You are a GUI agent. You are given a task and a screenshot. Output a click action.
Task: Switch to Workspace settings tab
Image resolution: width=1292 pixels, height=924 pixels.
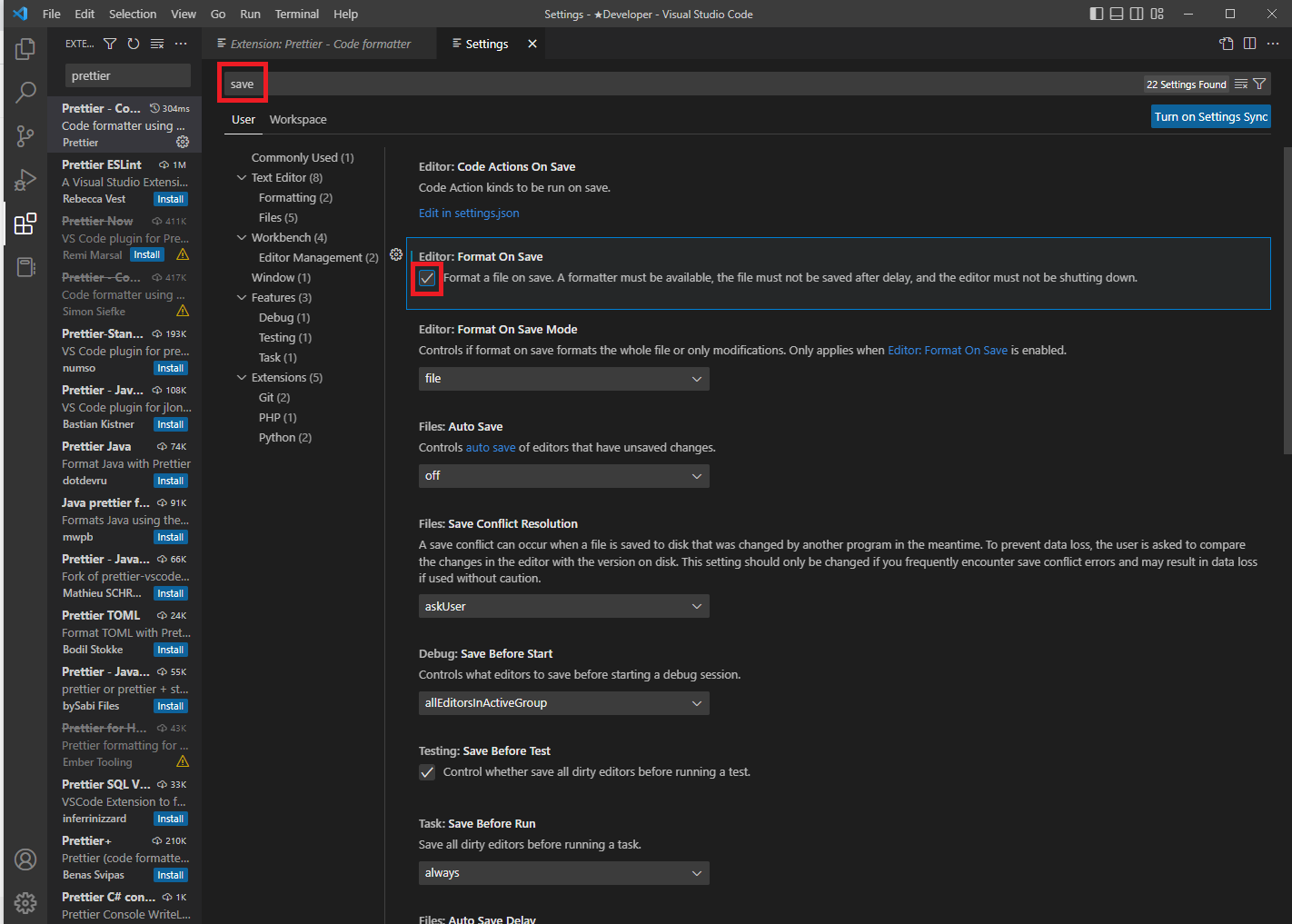tap(298, 120)
